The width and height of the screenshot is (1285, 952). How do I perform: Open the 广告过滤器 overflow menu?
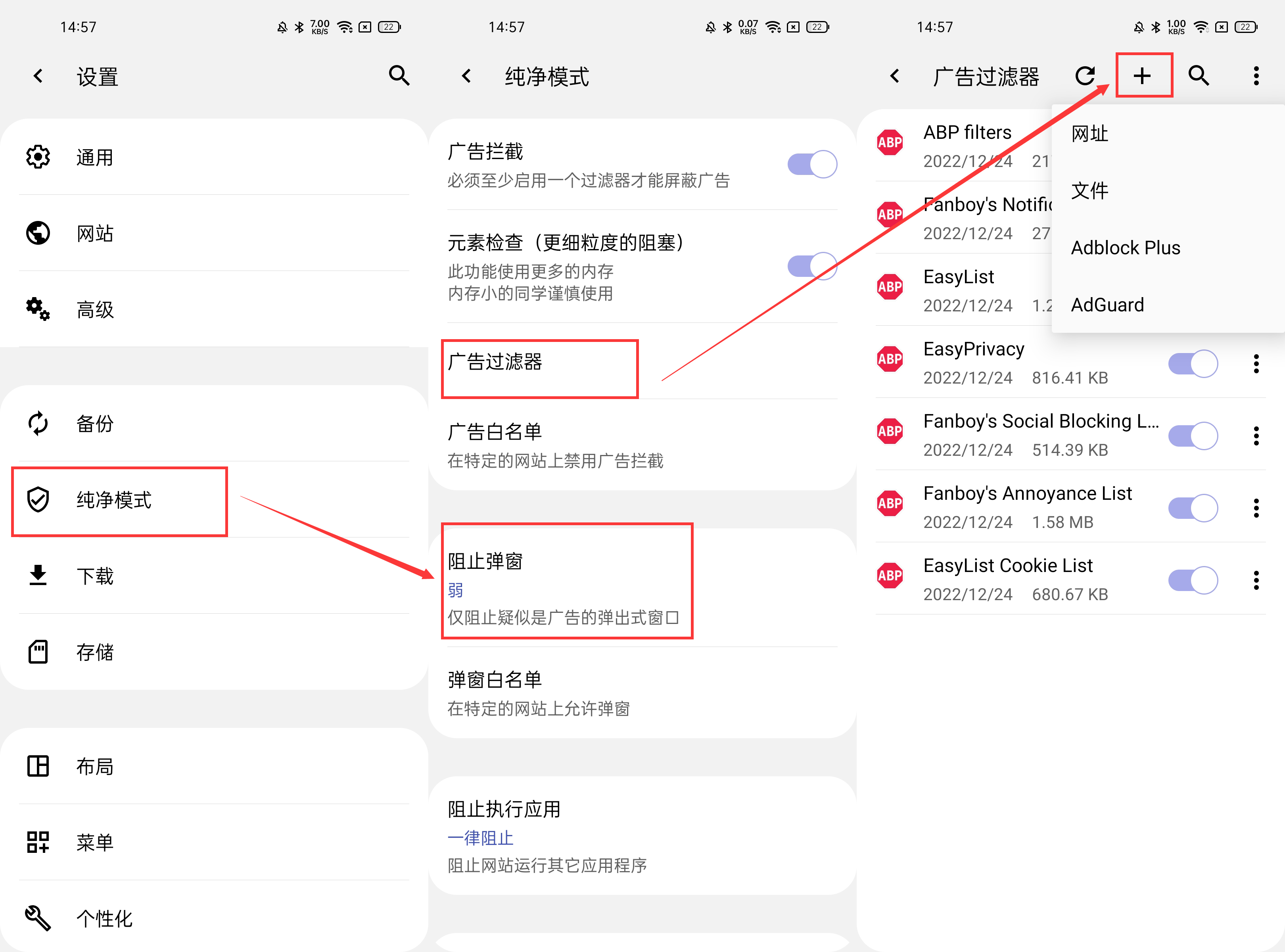[x=1256, y=75]
